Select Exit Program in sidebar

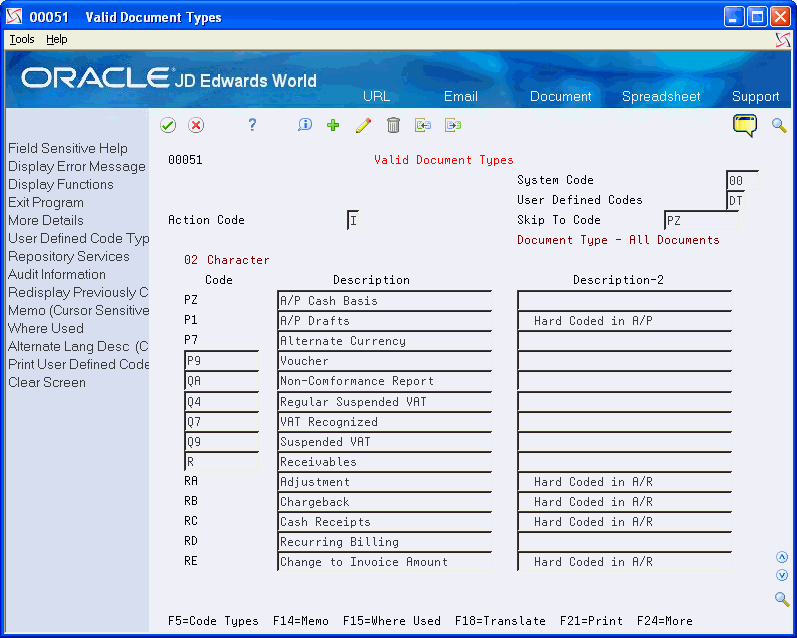coord(46,202)
